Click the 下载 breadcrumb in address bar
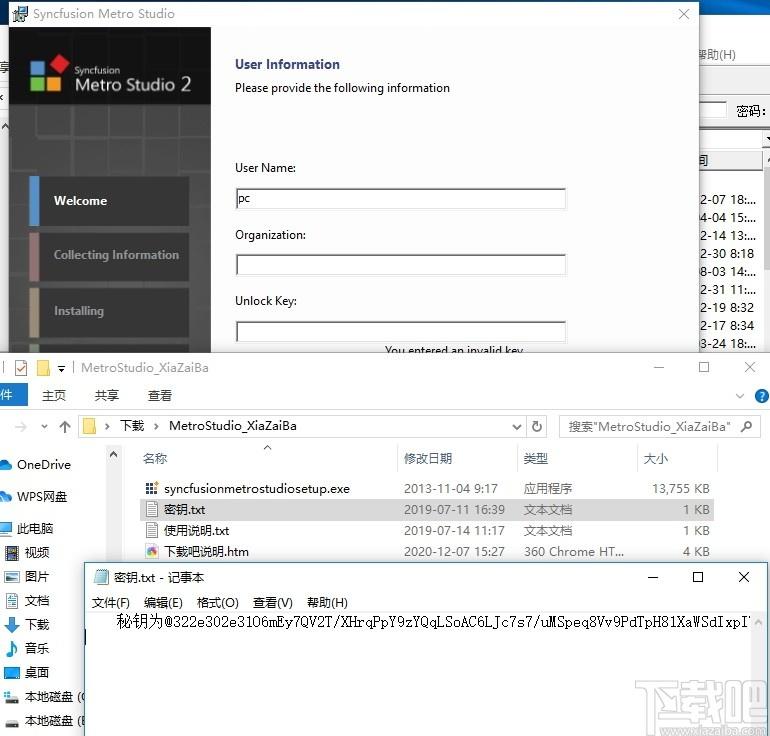The width and height of the screenshot is (770, 736). [132, 426]
